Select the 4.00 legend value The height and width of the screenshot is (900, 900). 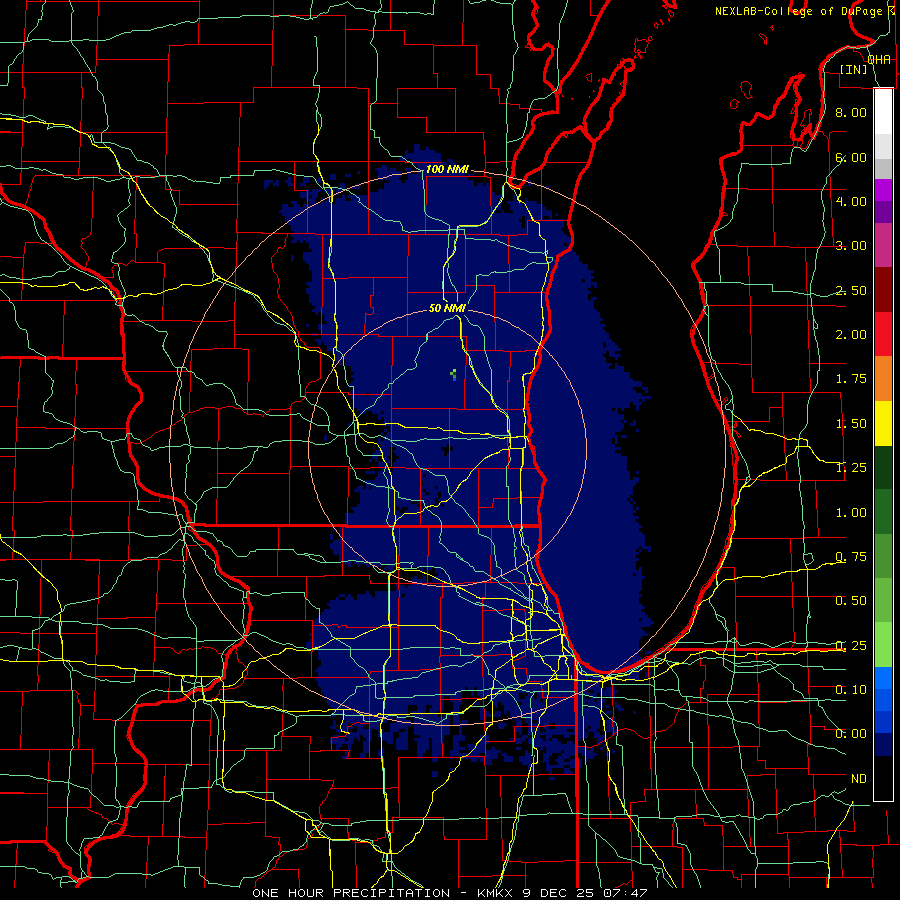(x=850, y=201)
